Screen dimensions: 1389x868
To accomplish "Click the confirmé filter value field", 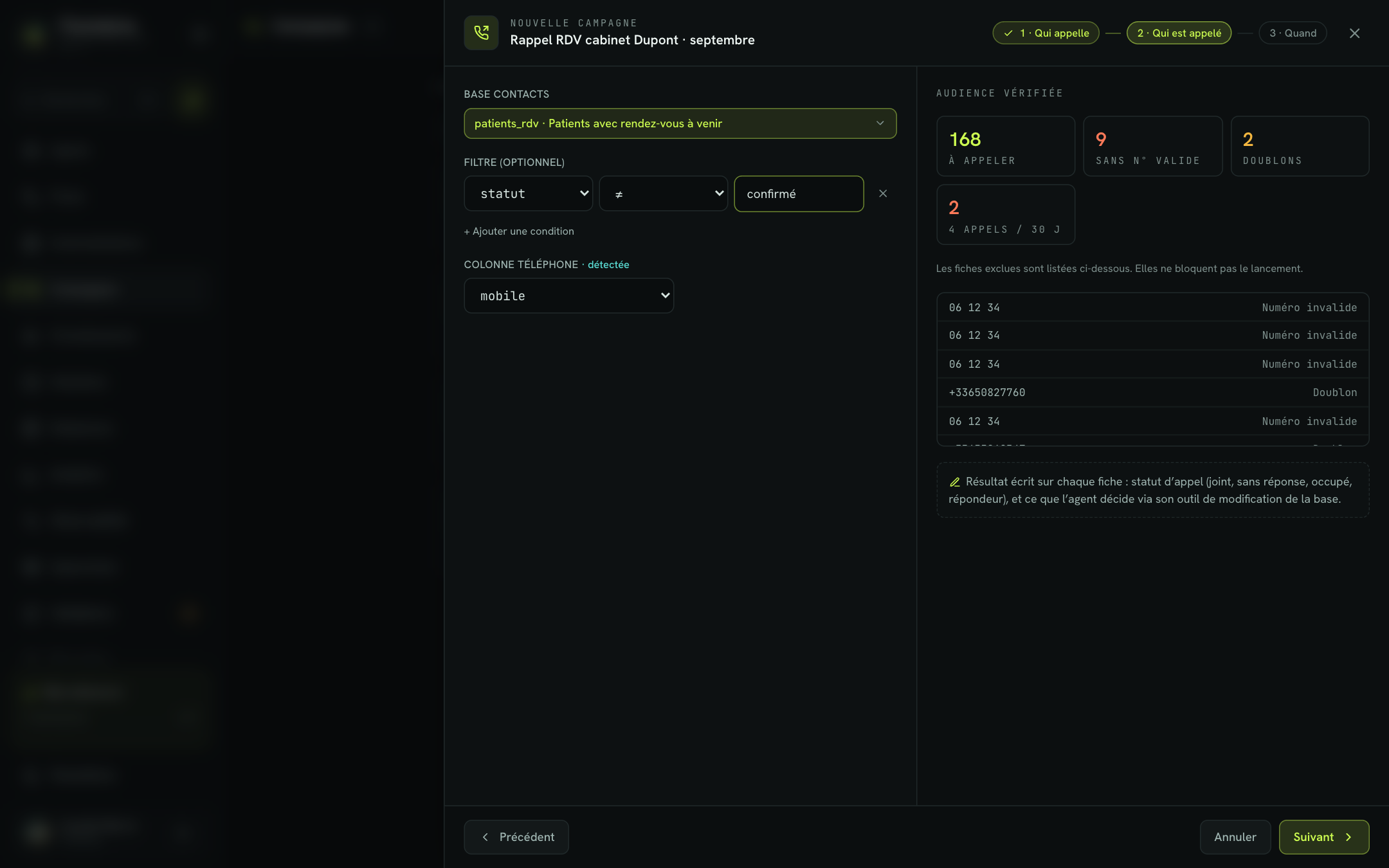I will [799, 194].
